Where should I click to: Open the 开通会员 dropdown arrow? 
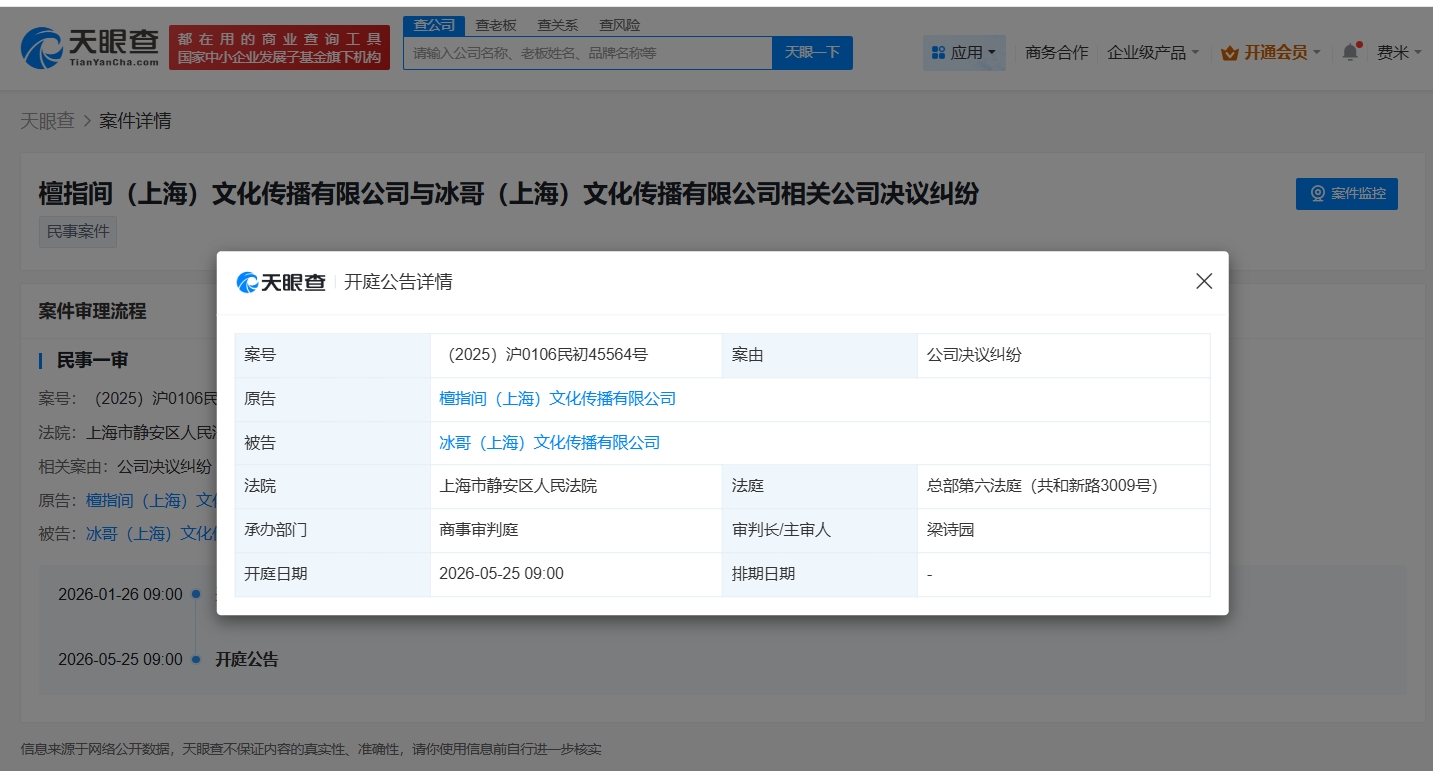[1317, 53]
